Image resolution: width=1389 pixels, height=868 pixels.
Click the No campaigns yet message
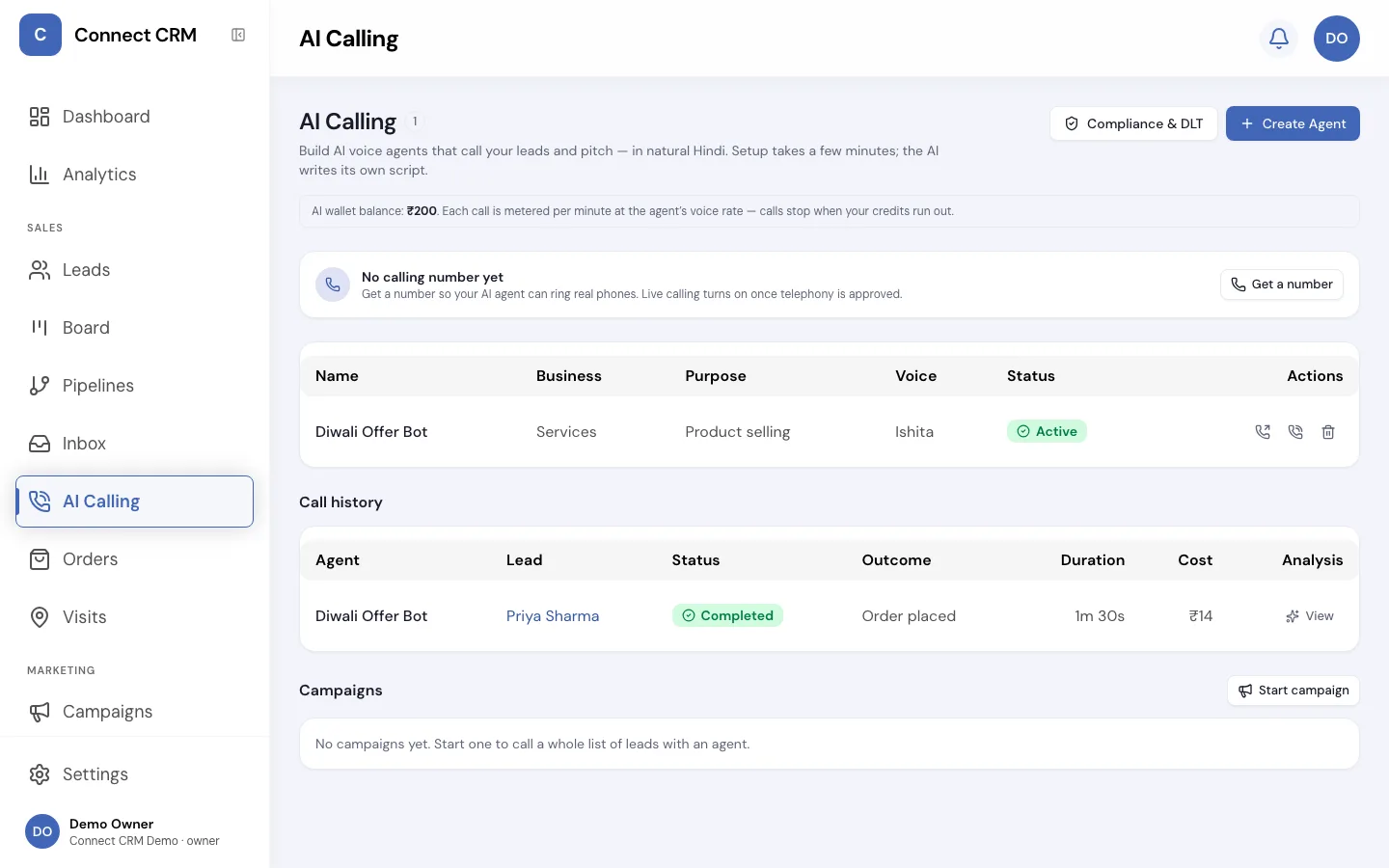(532, 745)
